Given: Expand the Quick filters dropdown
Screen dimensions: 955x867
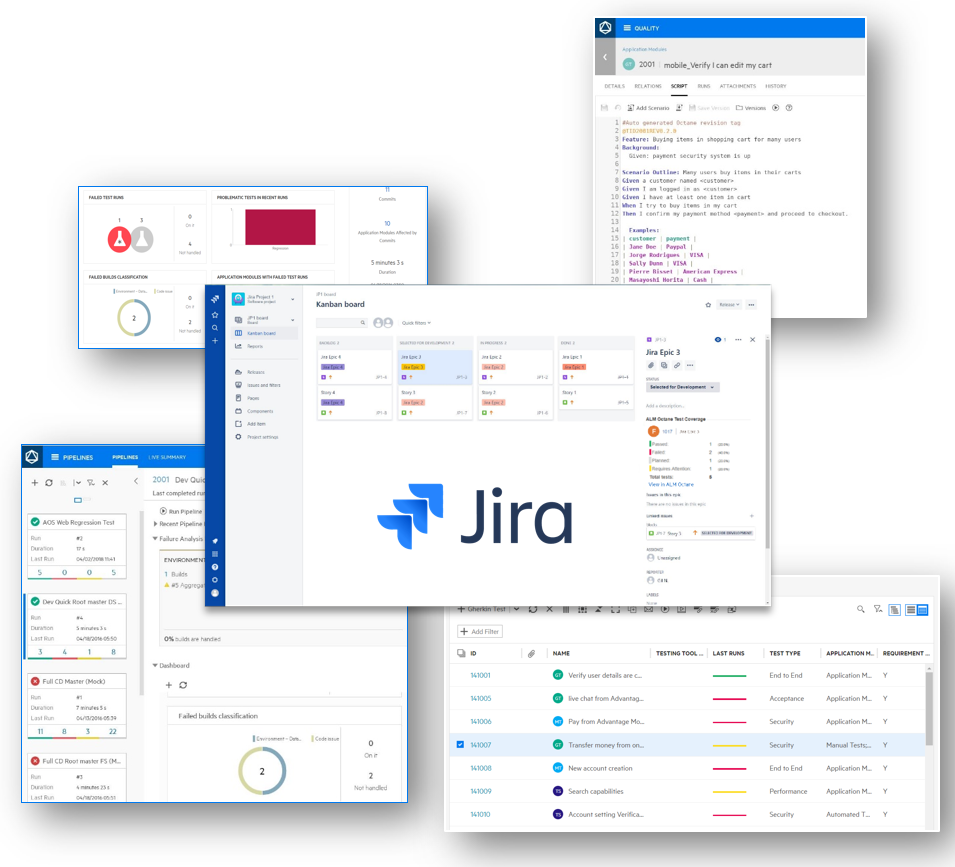Looking at the screenshot, I should click(x=417, y=323).
